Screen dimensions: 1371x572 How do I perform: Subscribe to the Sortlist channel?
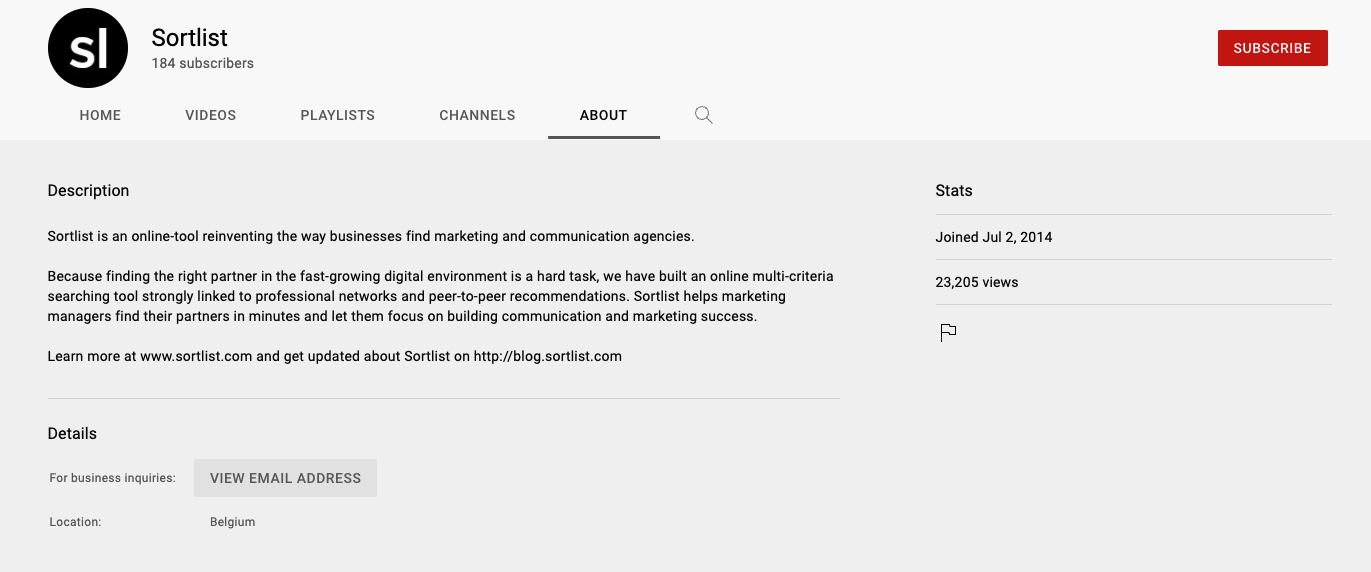(1272, 48)
